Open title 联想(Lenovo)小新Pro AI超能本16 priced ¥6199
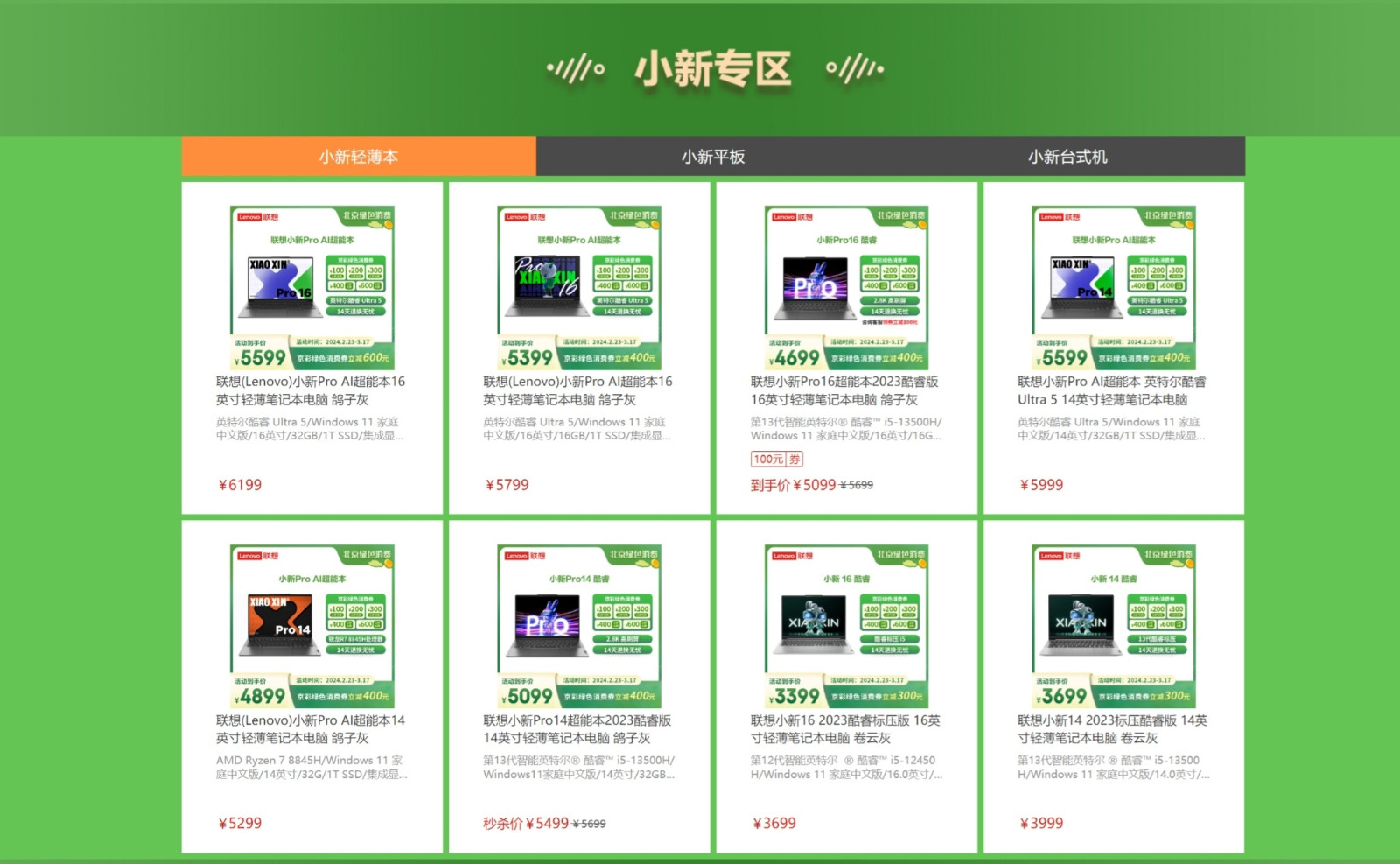Screen dimensions: 1400x864 (x=311, y=390)
